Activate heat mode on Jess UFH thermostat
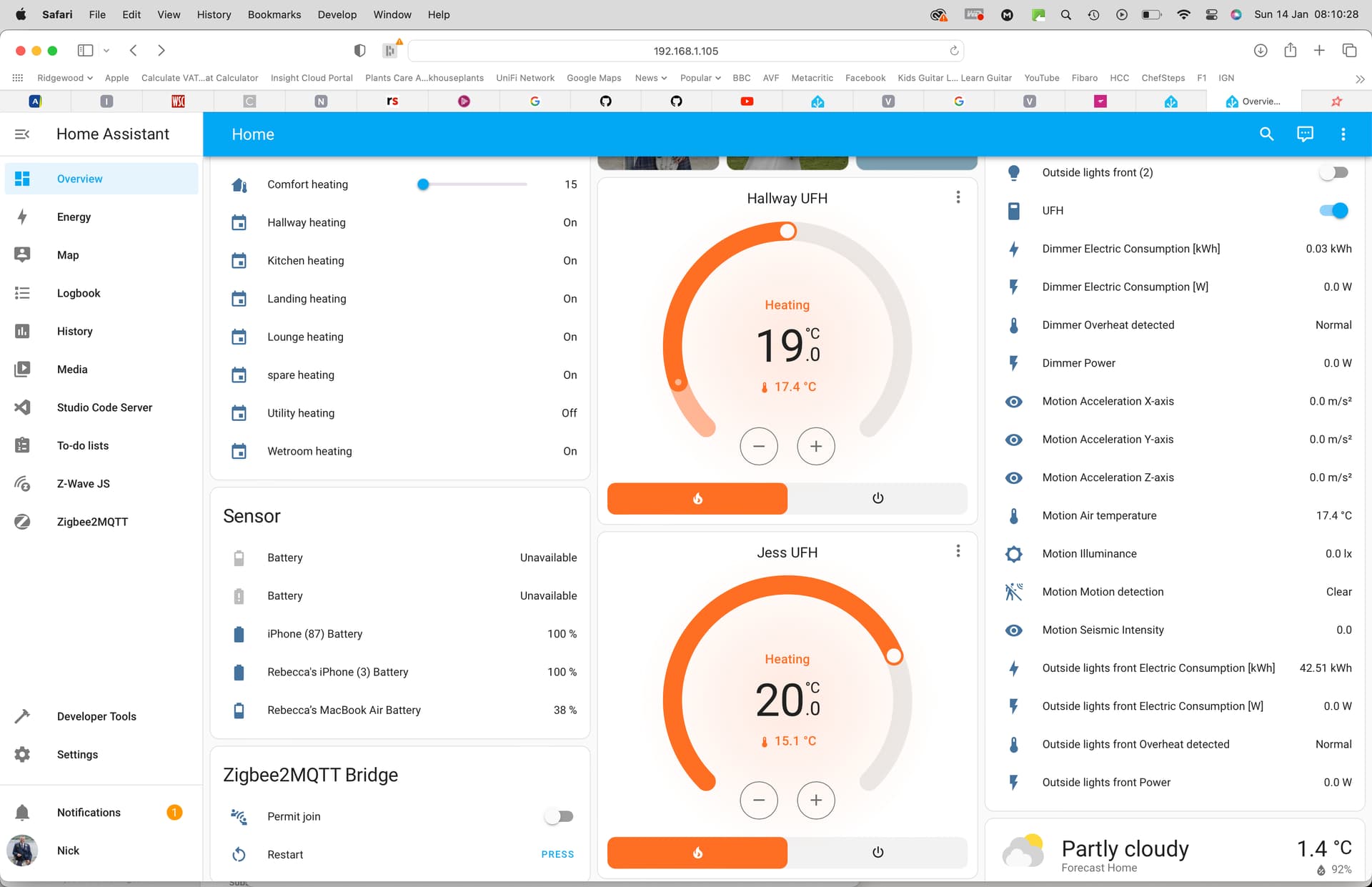The image size is (1372, 887). 697,852
